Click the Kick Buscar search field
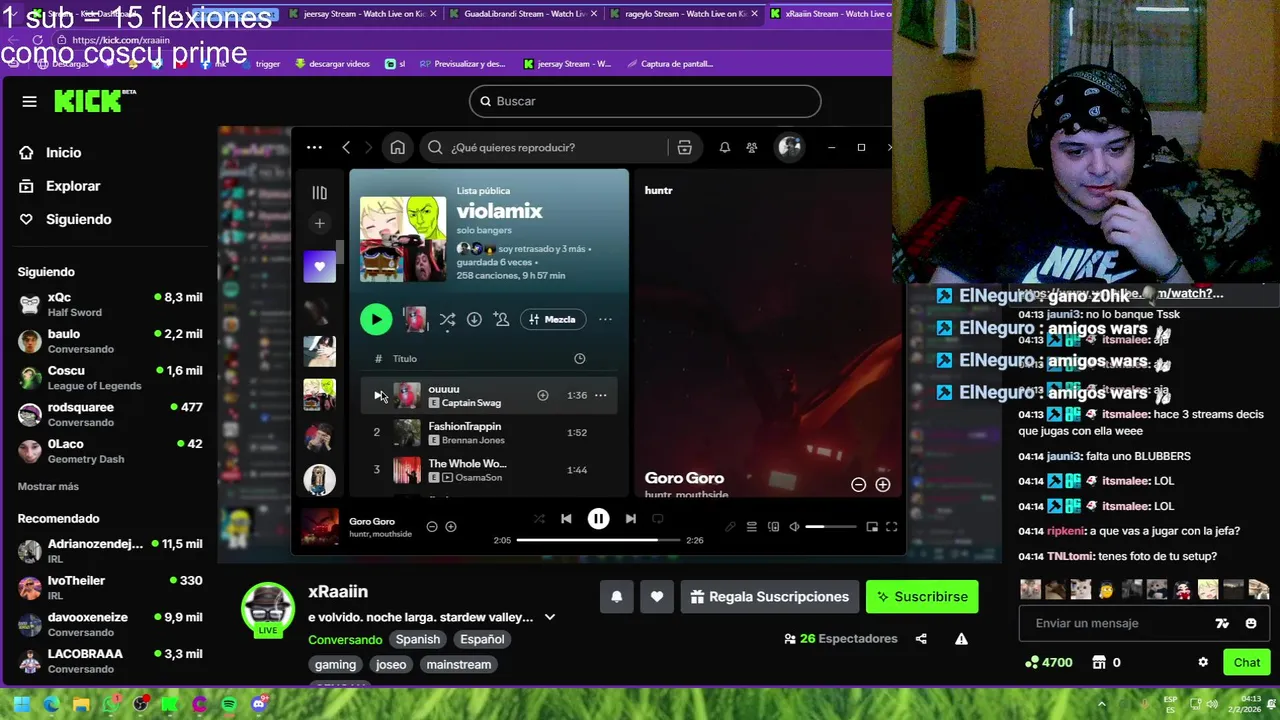Image resolution: width=1280 pixels, height=720 pixels. point(645,101)
